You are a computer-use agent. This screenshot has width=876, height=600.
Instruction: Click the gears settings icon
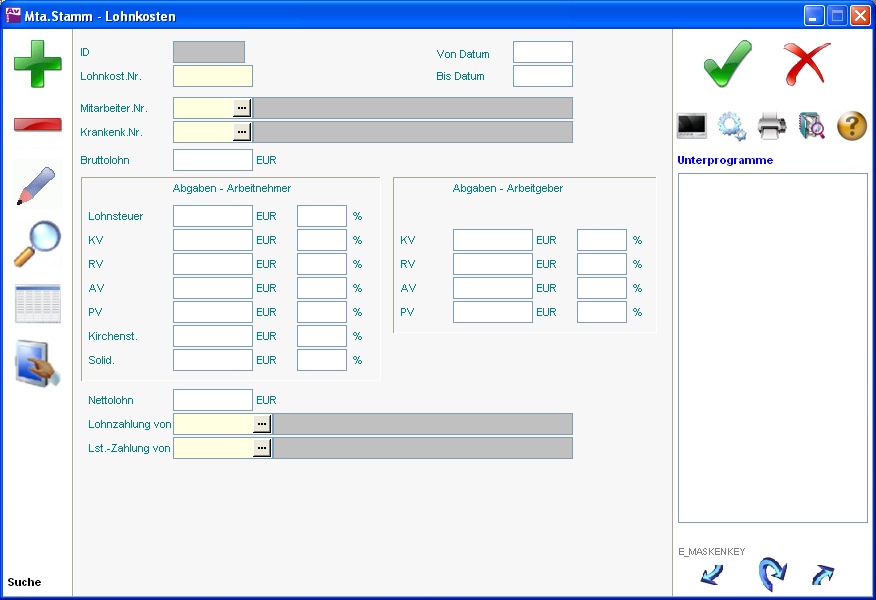(x=732, y=126)
